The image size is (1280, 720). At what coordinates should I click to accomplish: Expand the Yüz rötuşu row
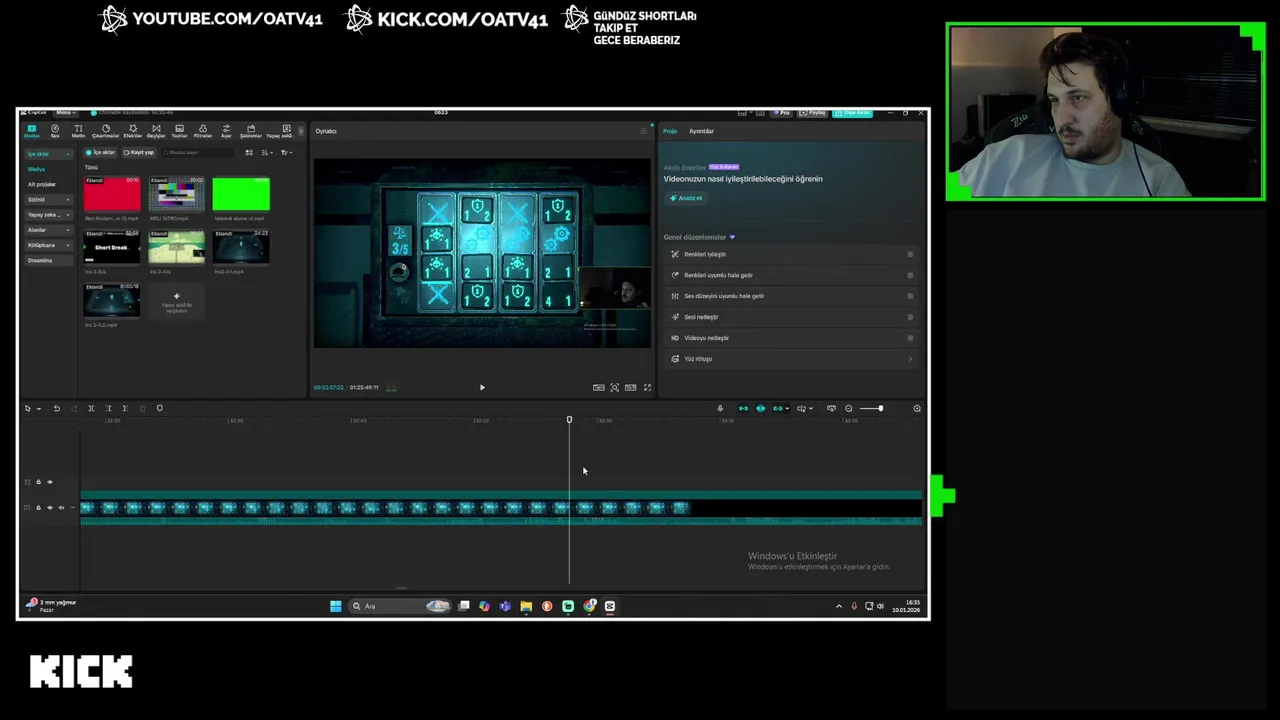tap(790, 359)
